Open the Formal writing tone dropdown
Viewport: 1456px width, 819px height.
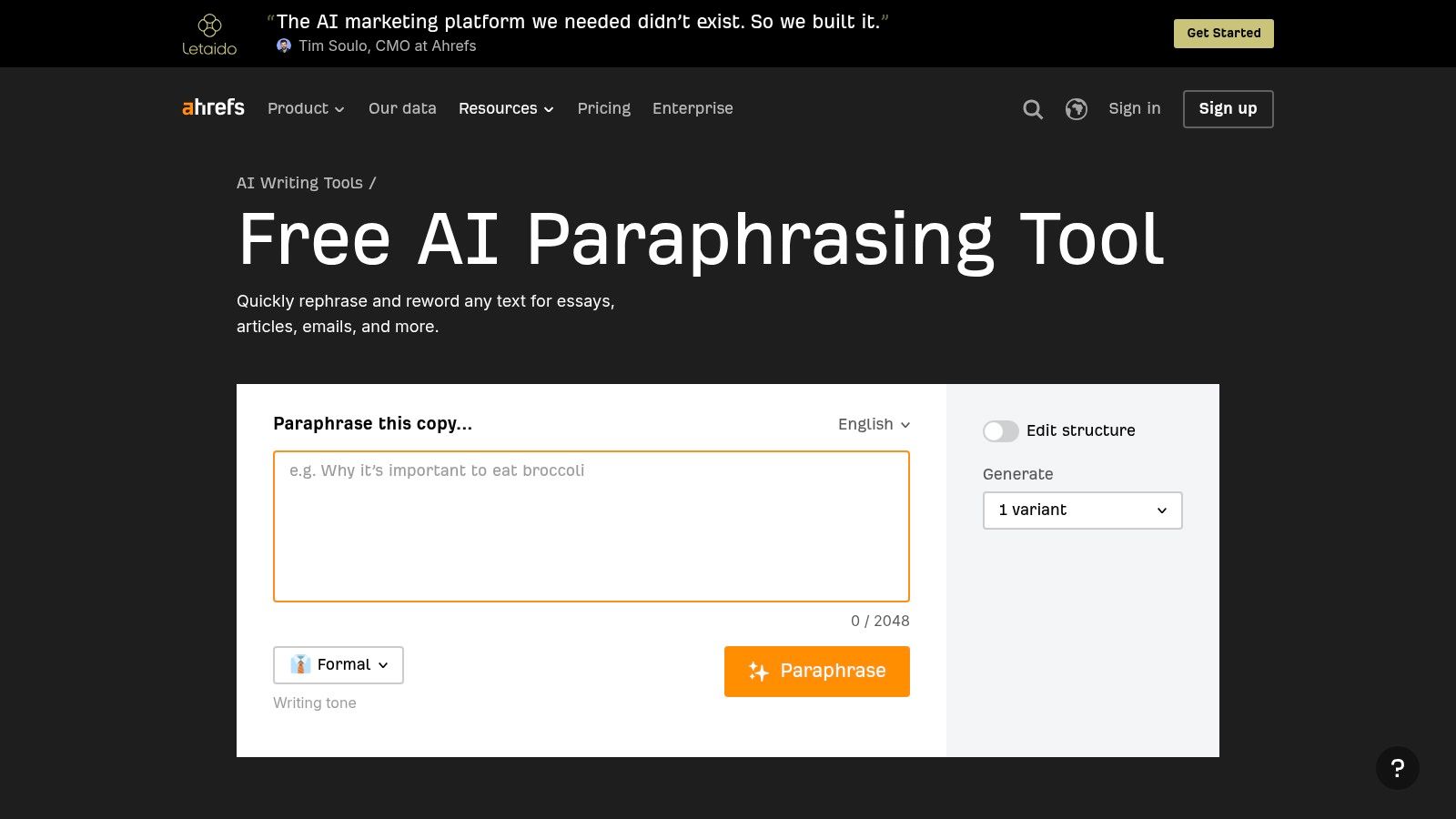339,665
